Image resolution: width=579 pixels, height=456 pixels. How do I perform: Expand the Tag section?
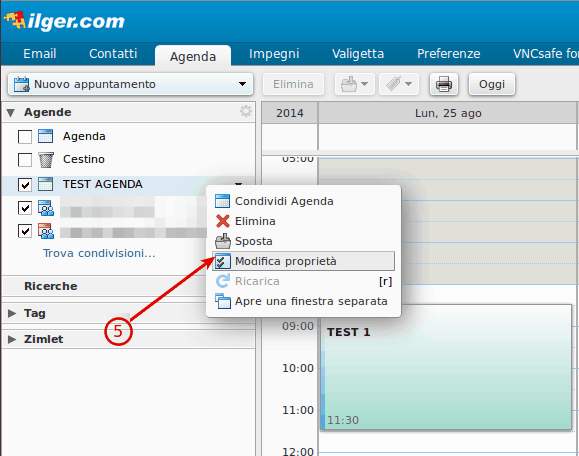12,313
